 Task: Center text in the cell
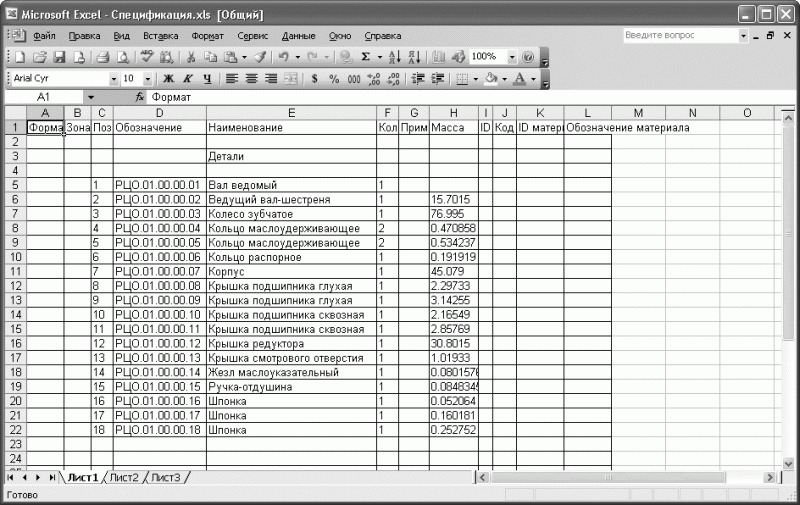[x=252, y=79]
